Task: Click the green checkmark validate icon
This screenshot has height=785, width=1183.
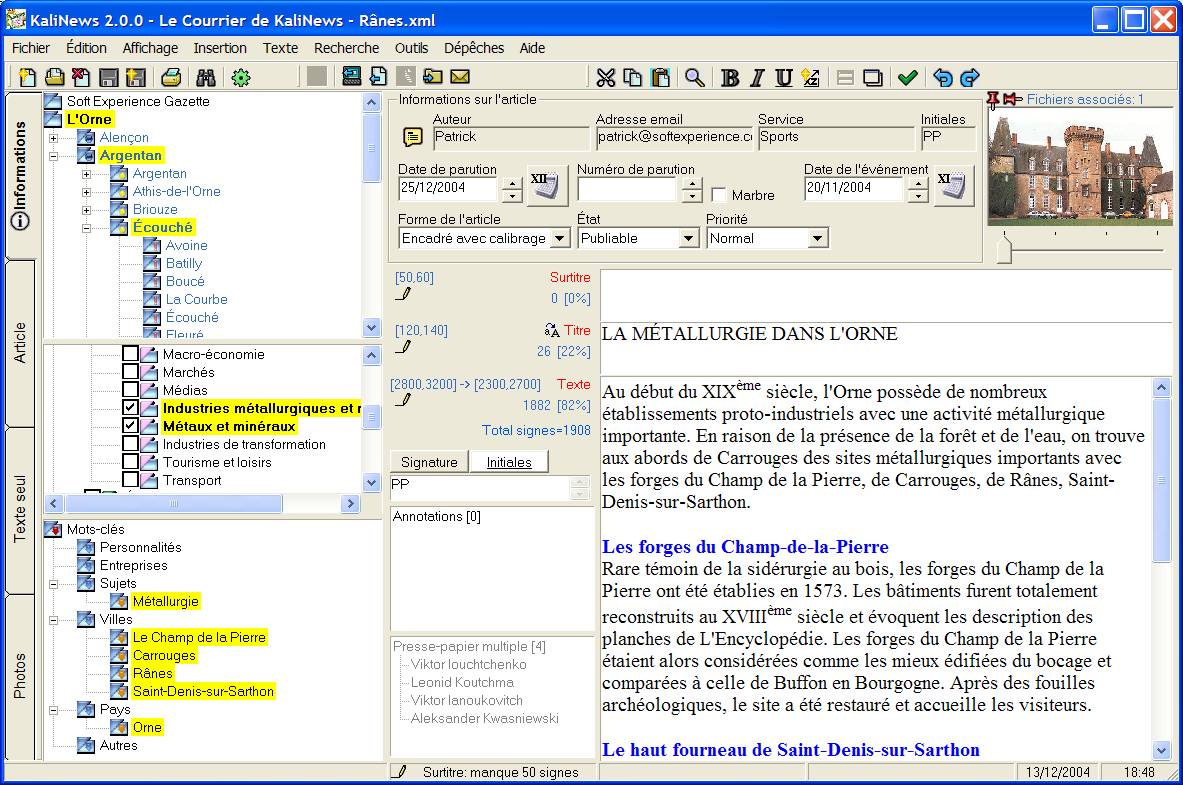Action: click(907, 77)
